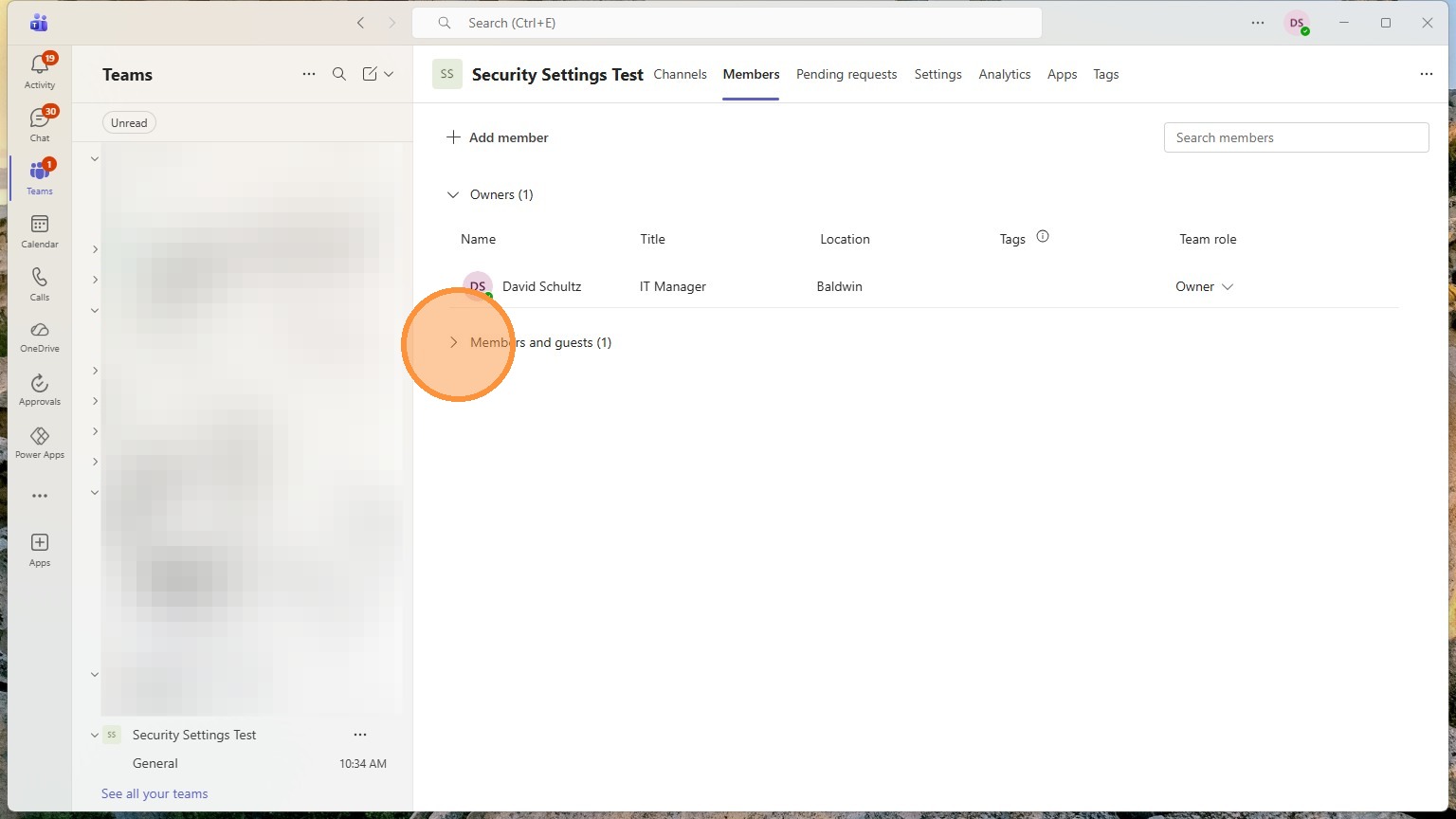
Task: Select the Security Settings Test team name in list
Action: [x=194, y=735]
